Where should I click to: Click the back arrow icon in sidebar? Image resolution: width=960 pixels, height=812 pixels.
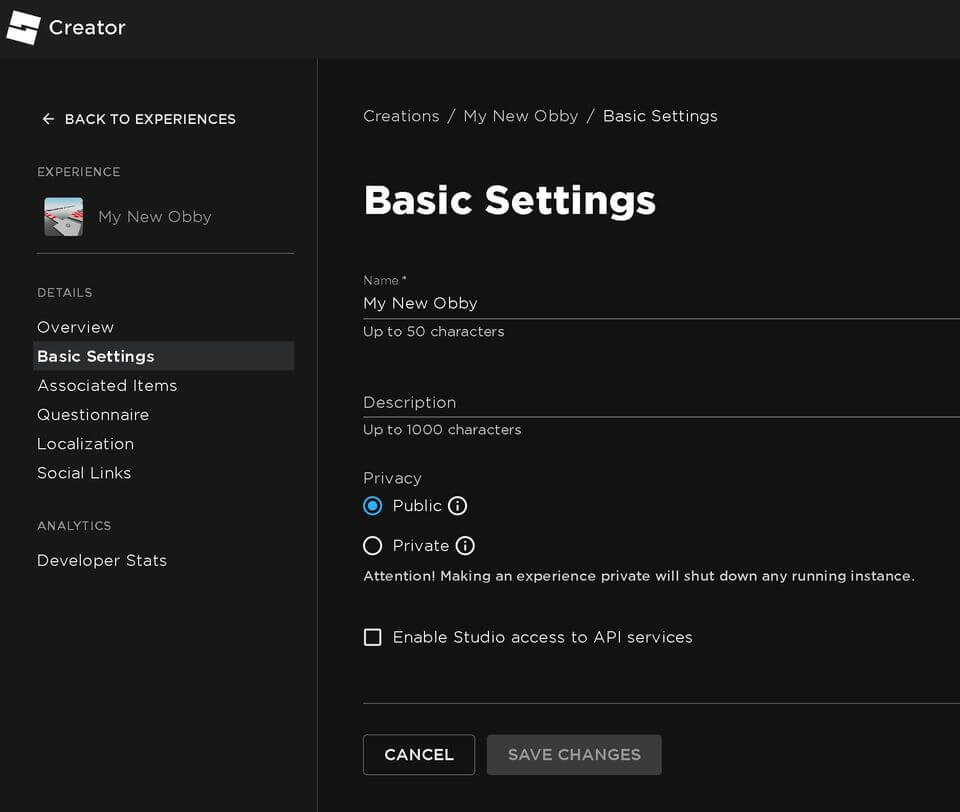(48, 119)
